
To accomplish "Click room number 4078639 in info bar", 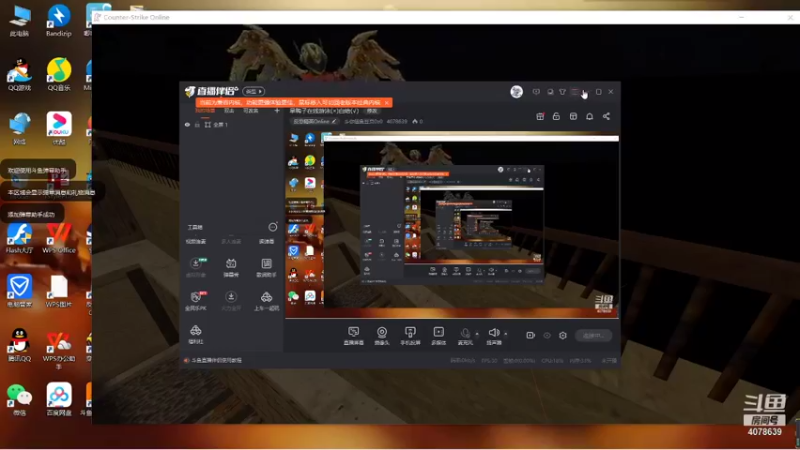I will click(x=397, y=121).
